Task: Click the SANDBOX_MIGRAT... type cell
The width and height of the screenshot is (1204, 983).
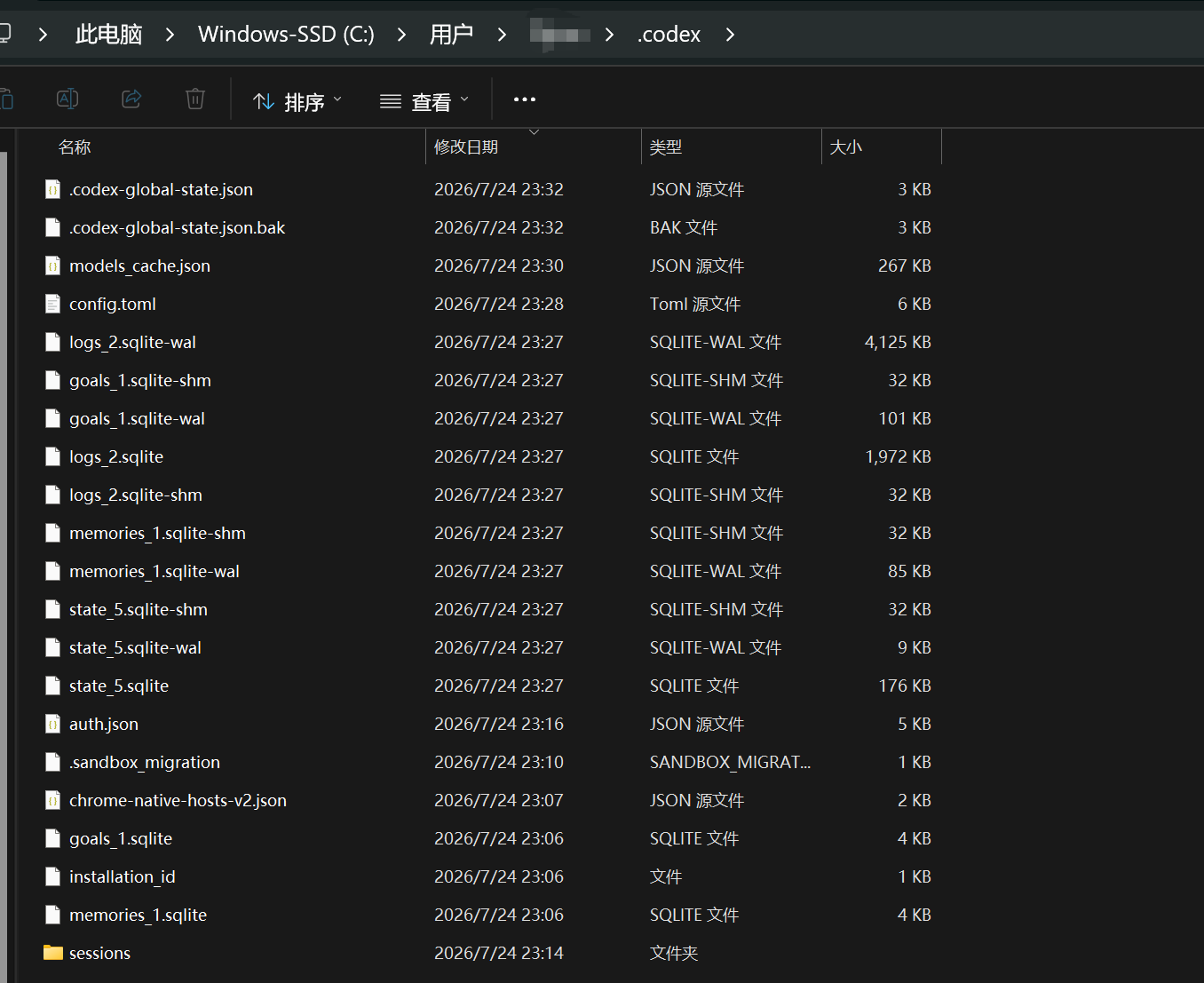Action: (730, 762)
